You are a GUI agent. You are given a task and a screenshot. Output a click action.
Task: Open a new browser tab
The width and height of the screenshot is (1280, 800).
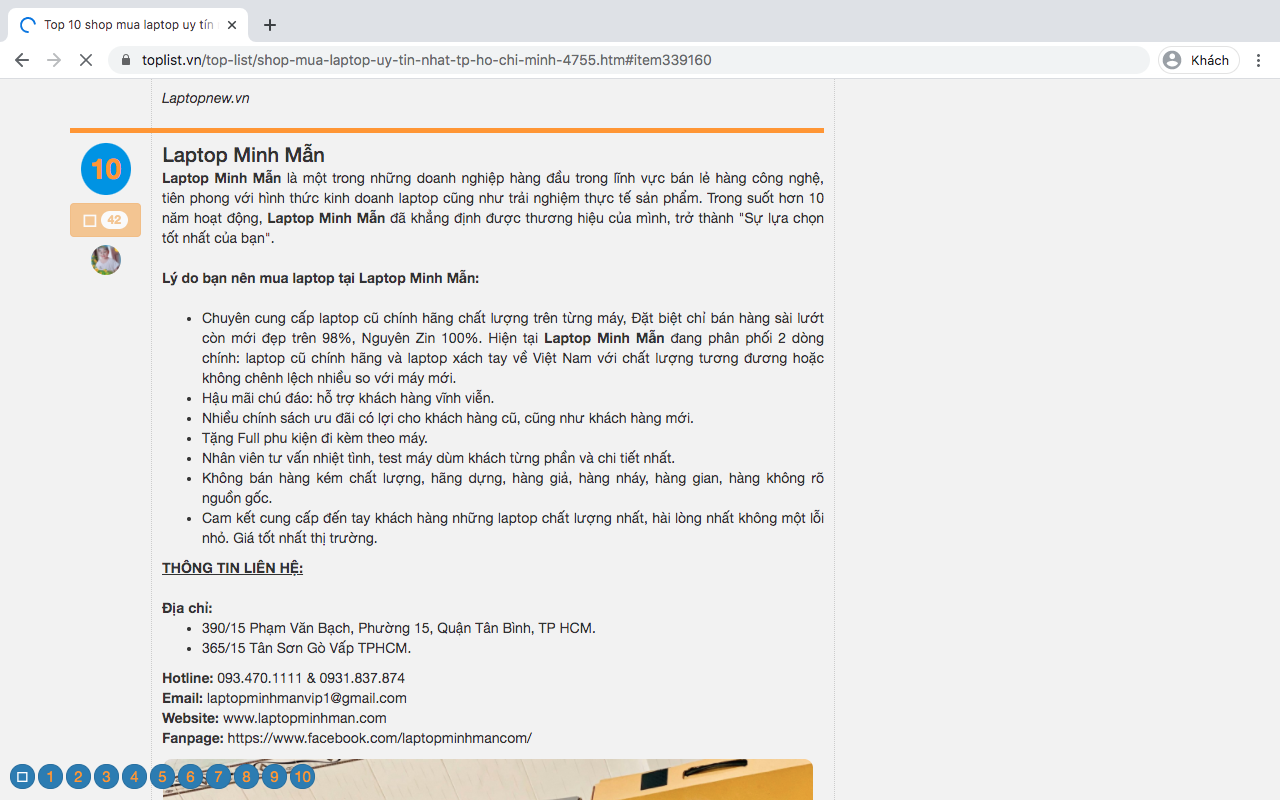tap(269, 25)
